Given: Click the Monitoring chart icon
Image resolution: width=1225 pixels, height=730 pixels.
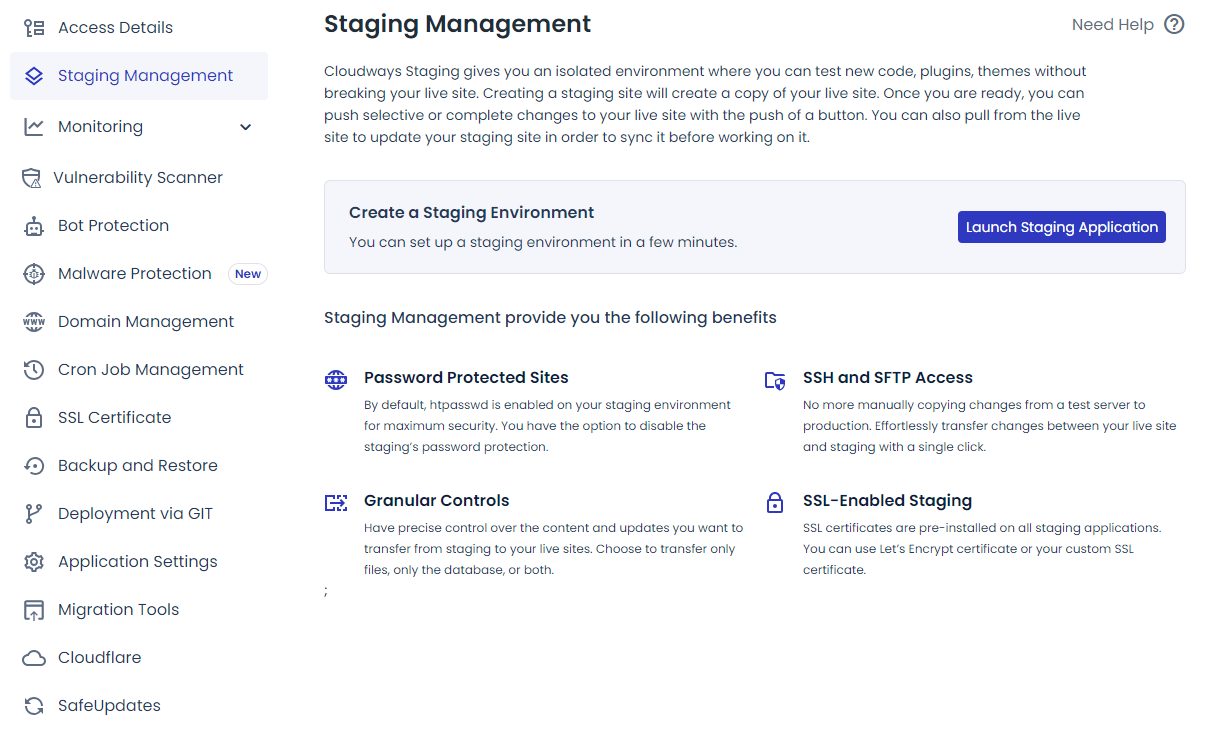Looking at the screenshot, I should click(34, 127).
